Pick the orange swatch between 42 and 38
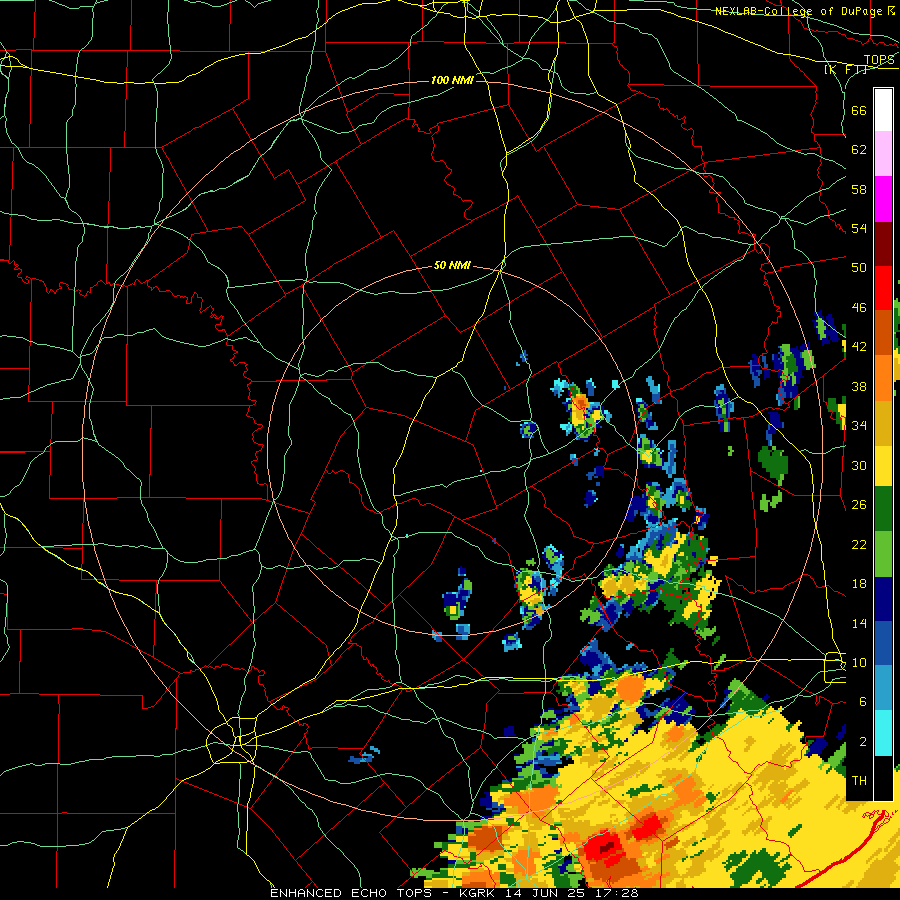900x900 pixels. [883, 377]
